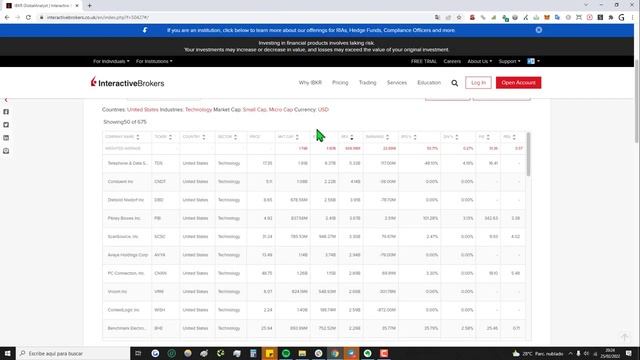The image size is (640, 360).
Task: Open the Services menu
Action: point(397,82)
